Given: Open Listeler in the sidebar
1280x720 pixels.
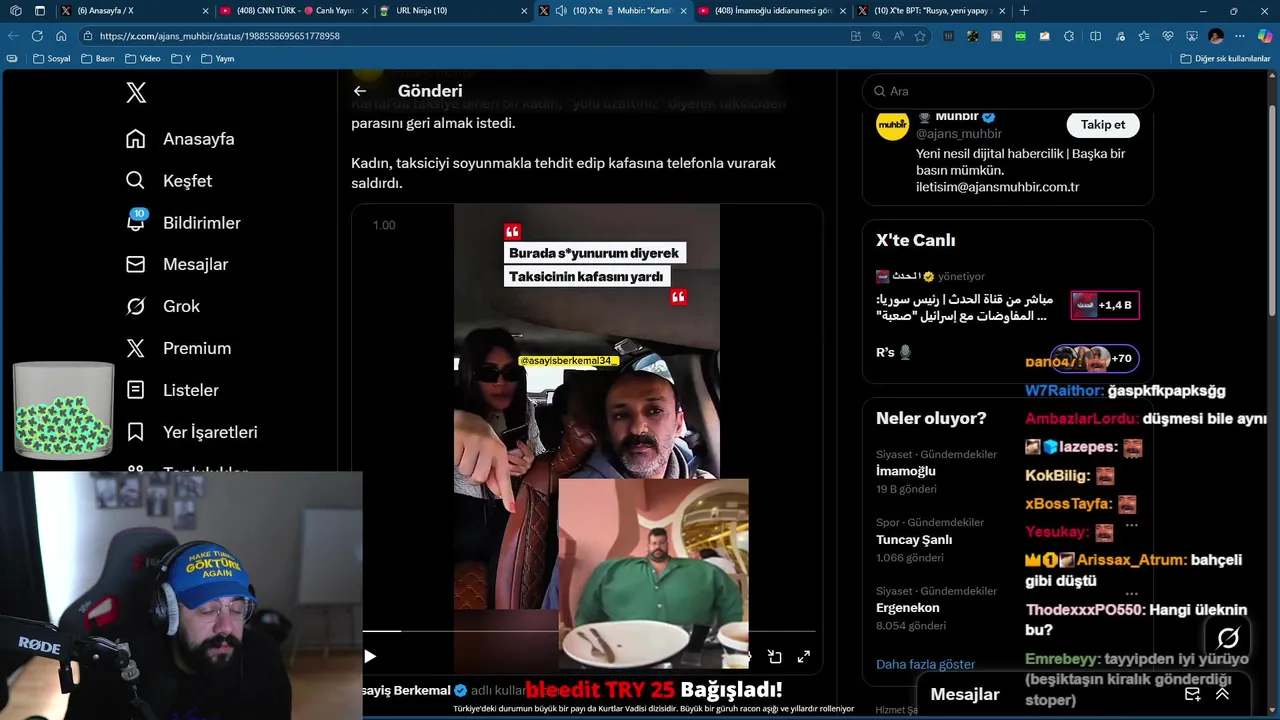Looking at the screenshot, I should tap(172, 391).
